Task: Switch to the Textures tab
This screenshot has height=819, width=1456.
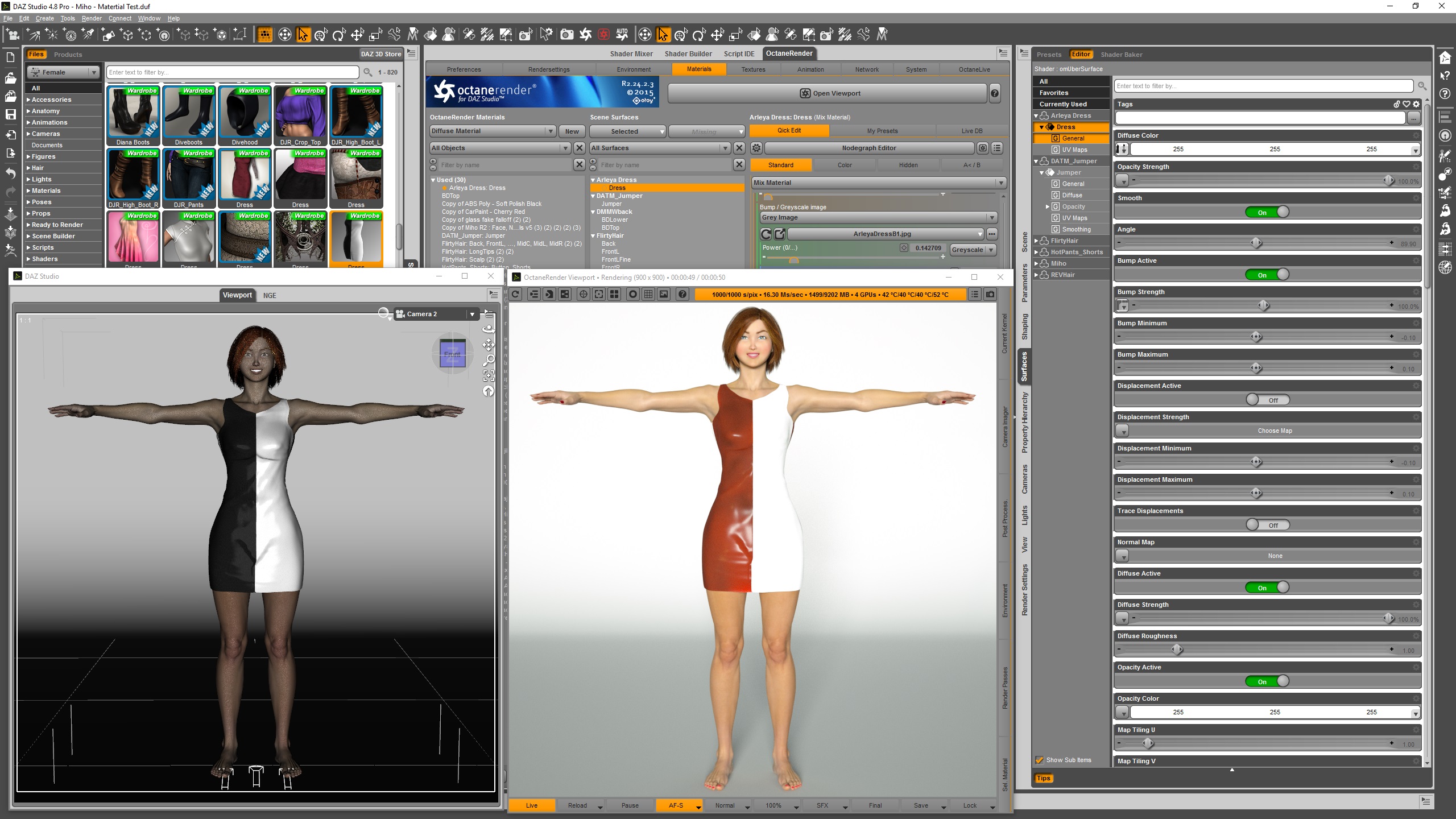Action: coord(753,69)
